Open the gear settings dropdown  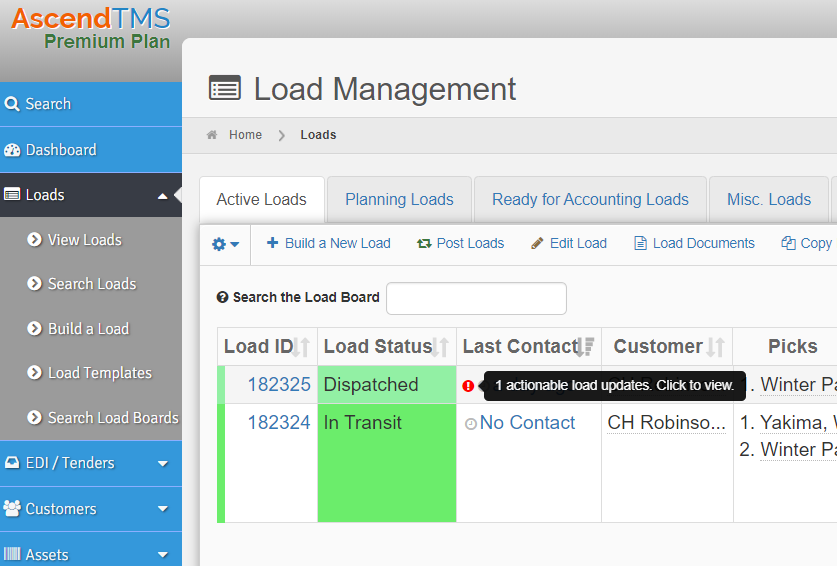pyautogui.click(x=225, y=244)
